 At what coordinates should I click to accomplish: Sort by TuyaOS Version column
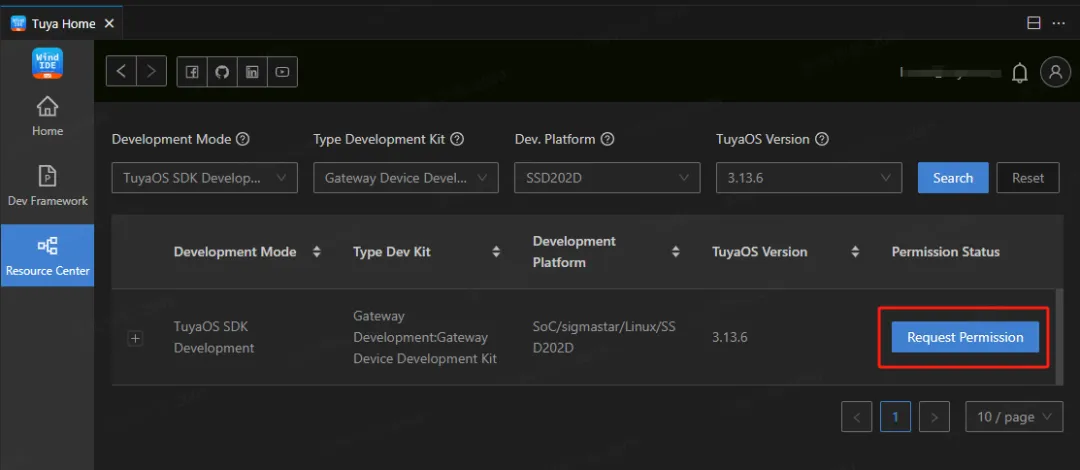[855, 252]
